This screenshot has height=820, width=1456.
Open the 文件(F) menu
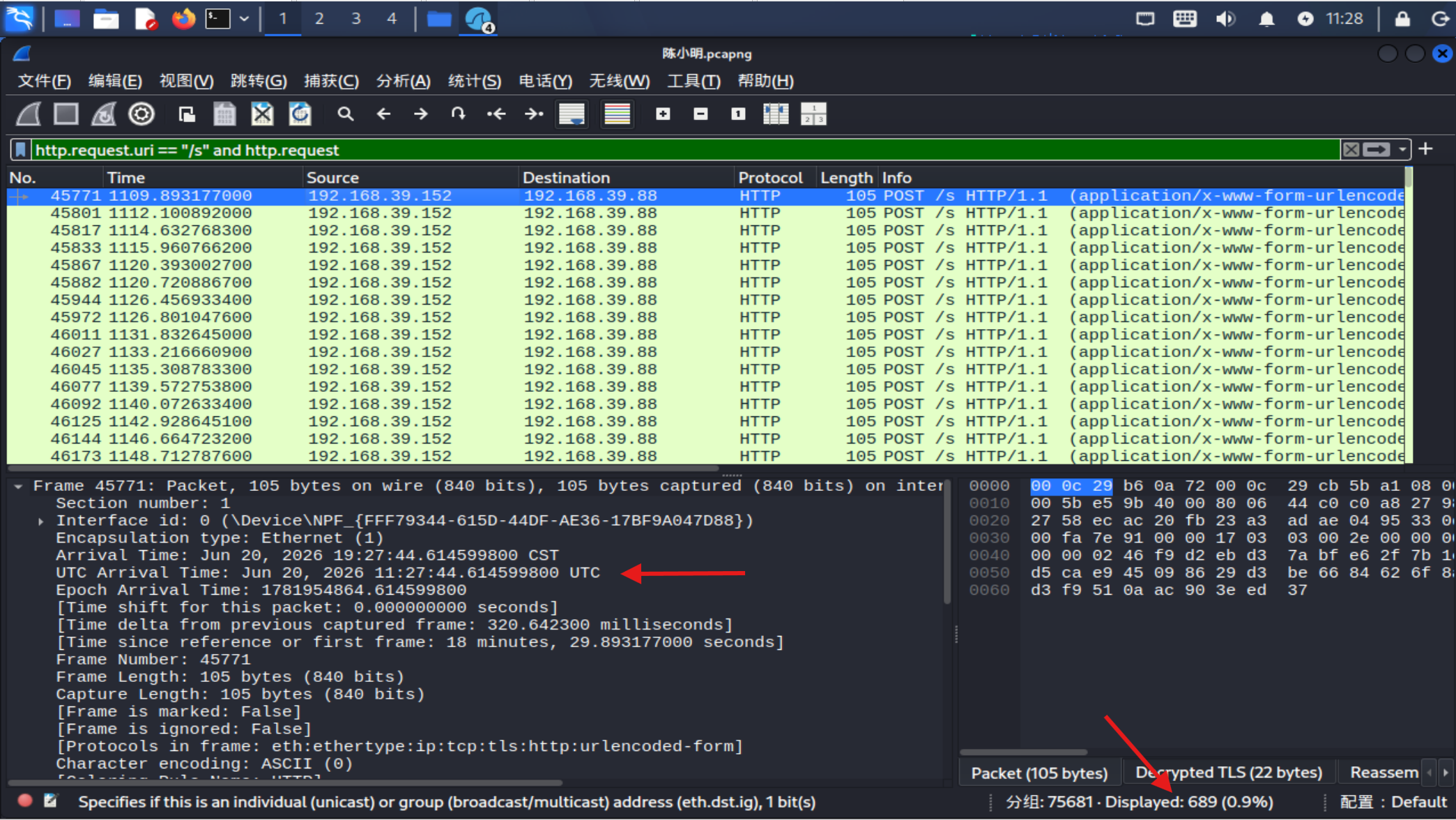[x=44, y=81]
